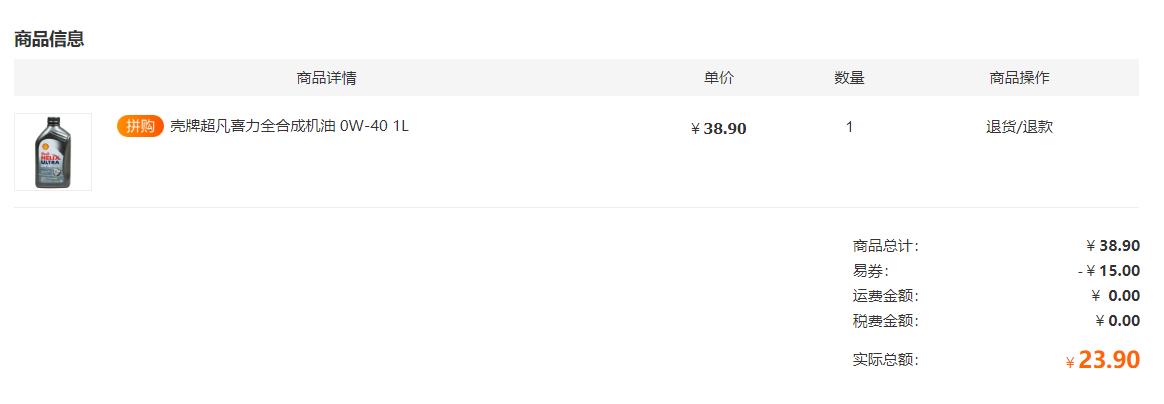Image resolution: width=1164 pixels, height=404 pixels.
Task: Click the 实际总额 label
Action: click(885, 360)
